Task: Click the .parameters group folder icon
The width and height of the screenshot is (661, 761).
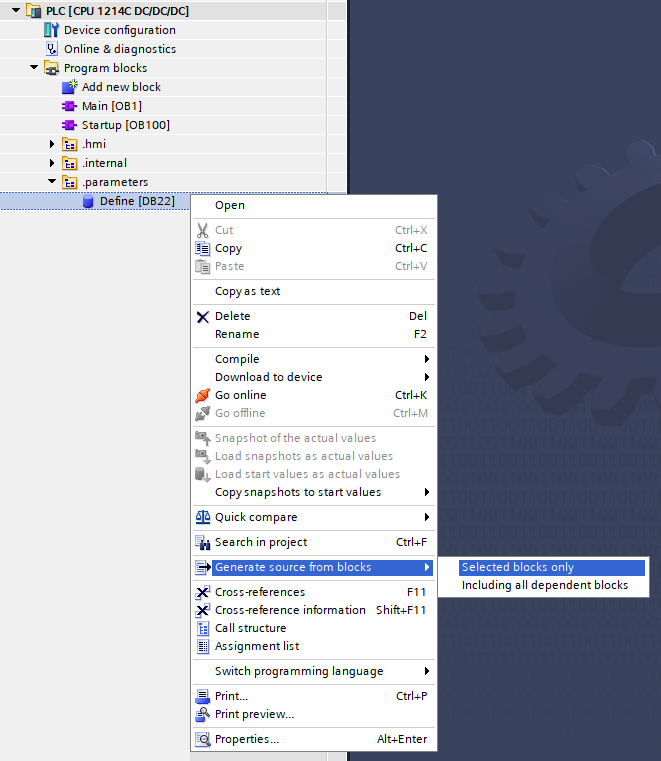Action: (69, 182)
